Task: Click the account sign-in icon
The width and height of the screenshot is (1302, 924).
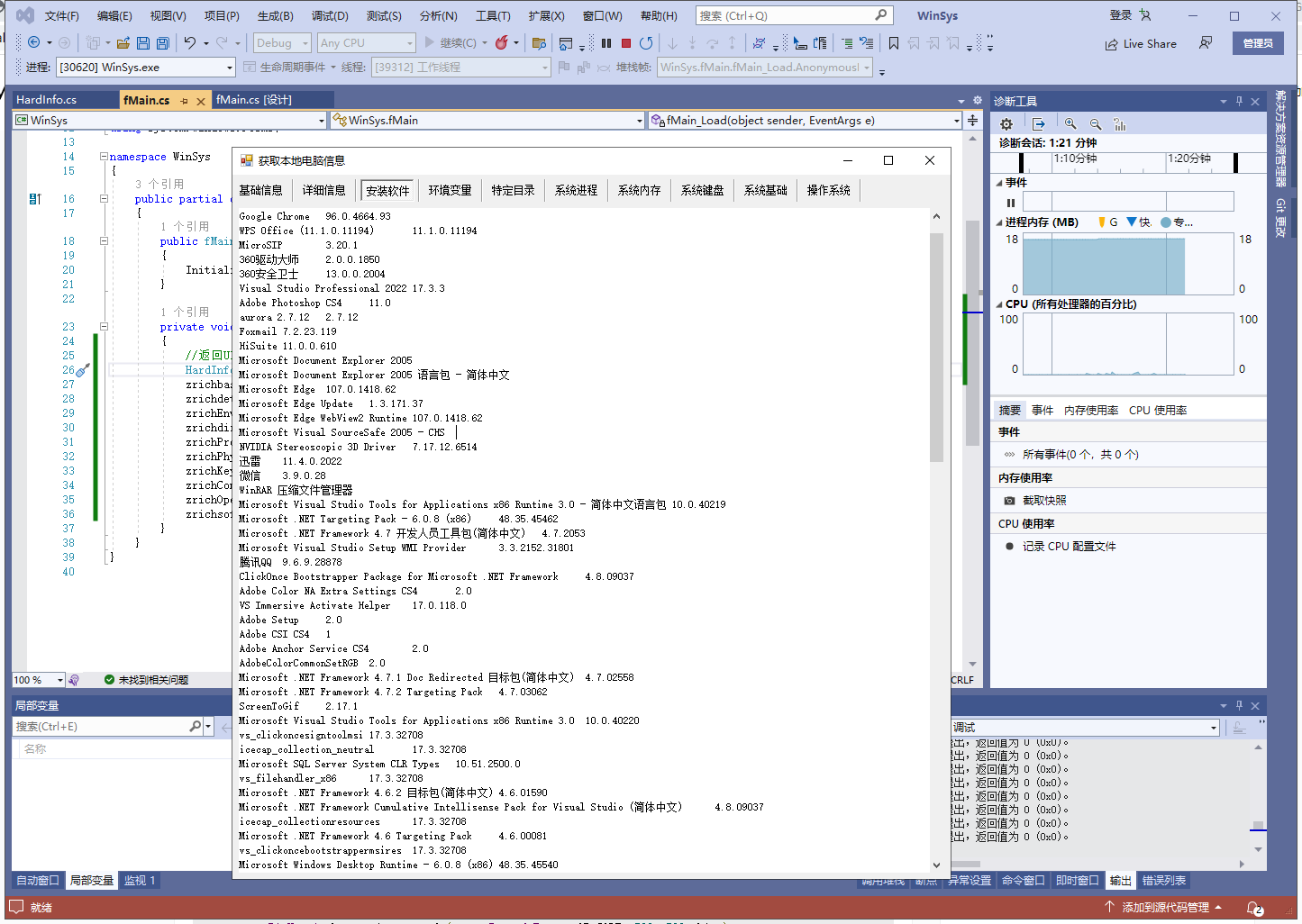Action: pos(1145,15)
